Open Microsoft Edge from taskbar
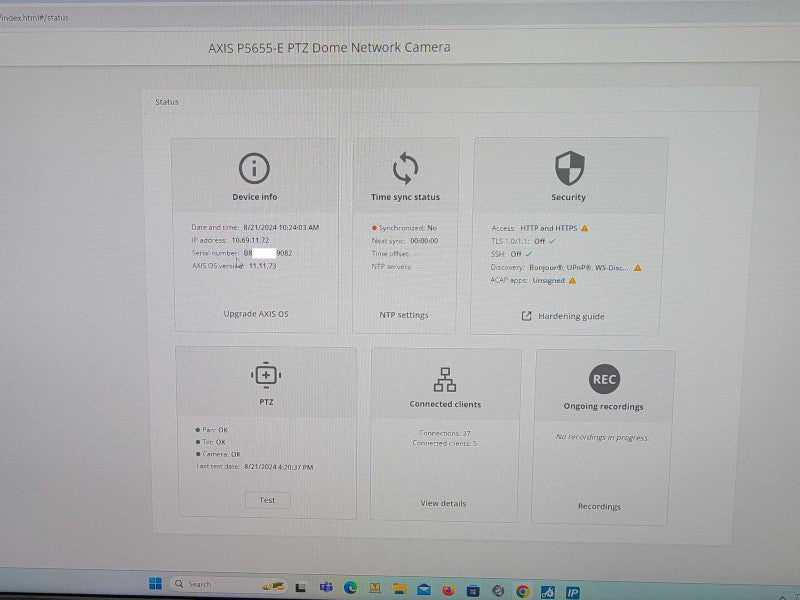800x600 pixels. point(350,588)
